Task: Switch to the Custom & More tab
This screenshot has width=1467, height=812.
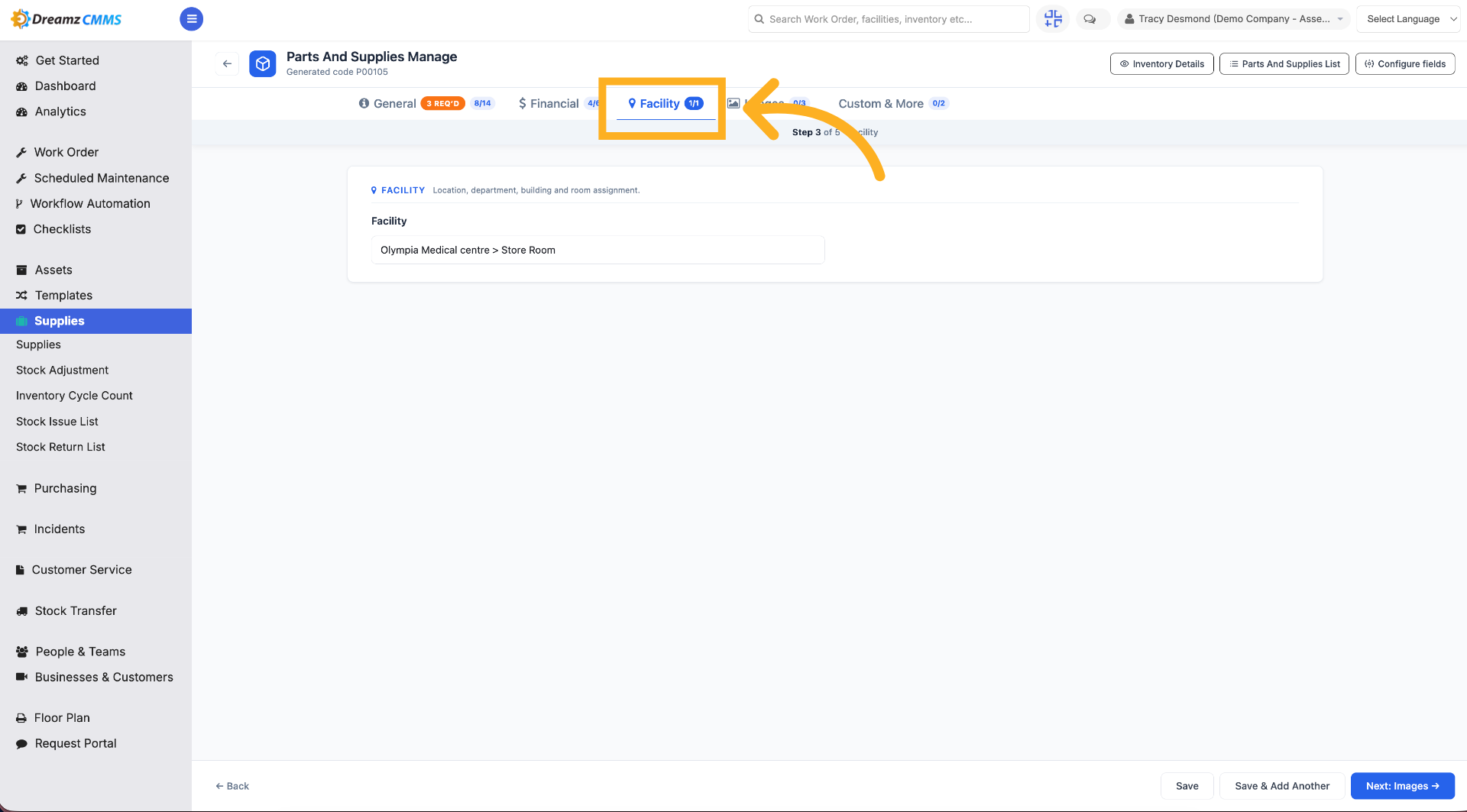Action: coord(893,104)
